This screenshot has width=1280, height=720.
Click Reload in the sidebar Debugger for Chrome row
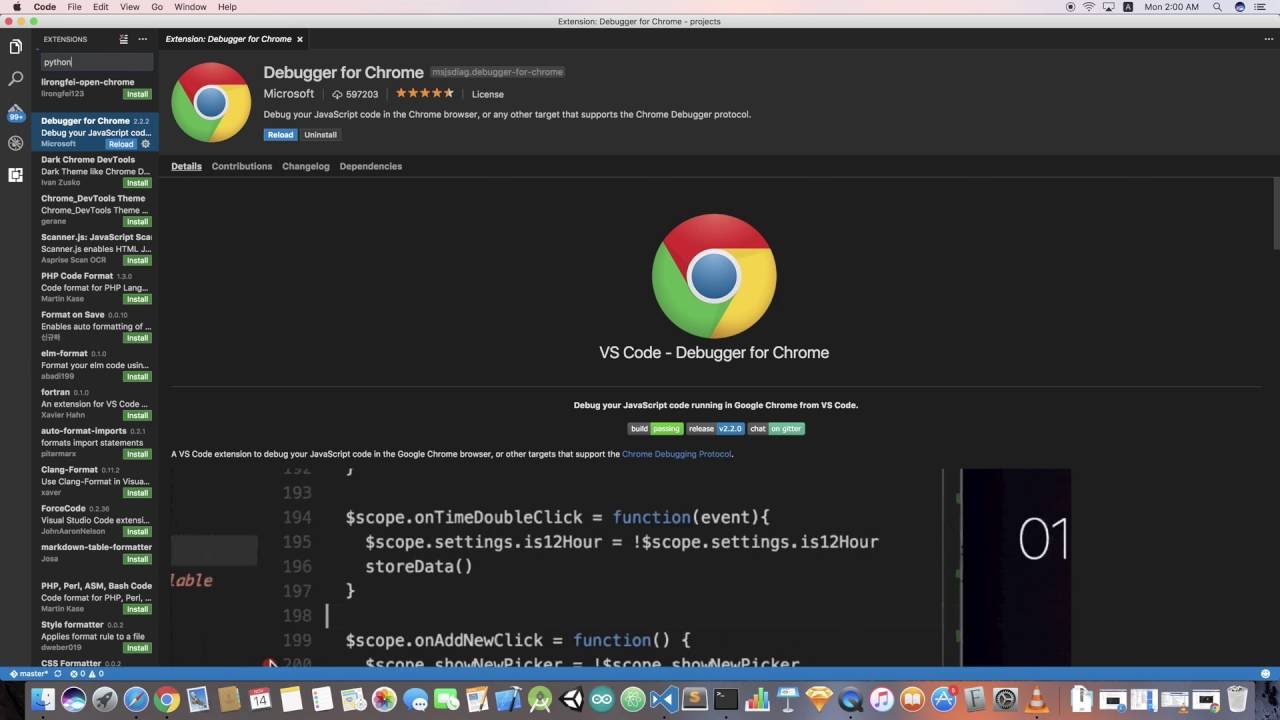coord(120,144)
